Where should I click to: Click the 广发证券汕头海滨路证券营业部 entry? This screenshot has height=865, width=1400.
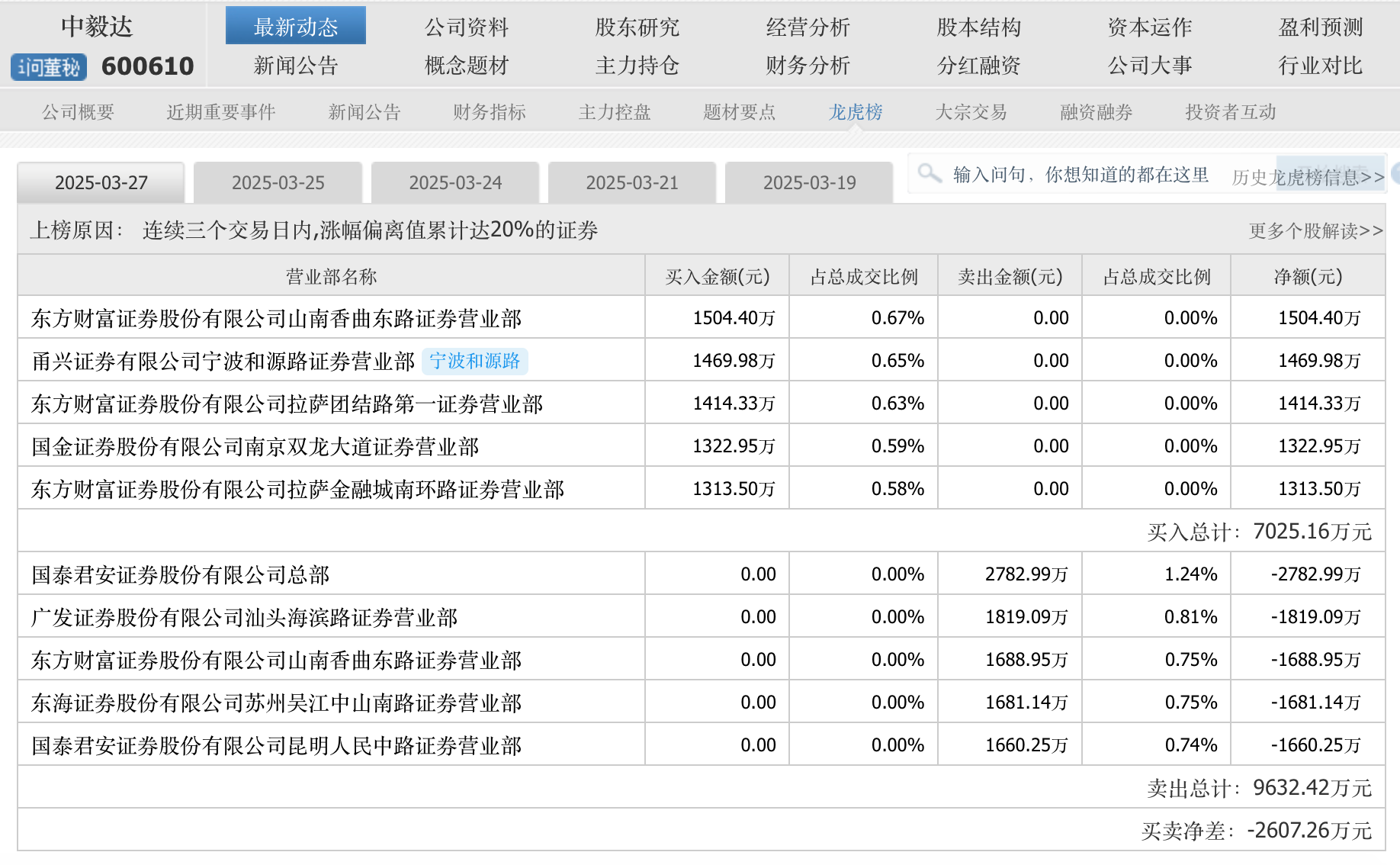tap(245, 617)
